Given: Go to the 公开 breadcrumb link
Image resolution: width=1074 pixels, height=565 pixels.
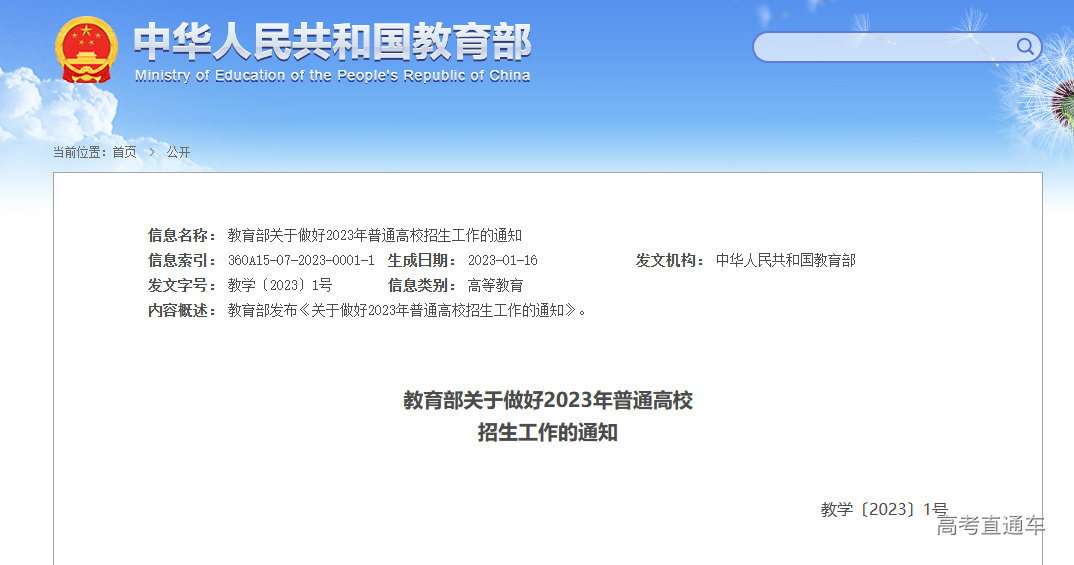Looking at the screenshot, I should [x=178, y=152].
